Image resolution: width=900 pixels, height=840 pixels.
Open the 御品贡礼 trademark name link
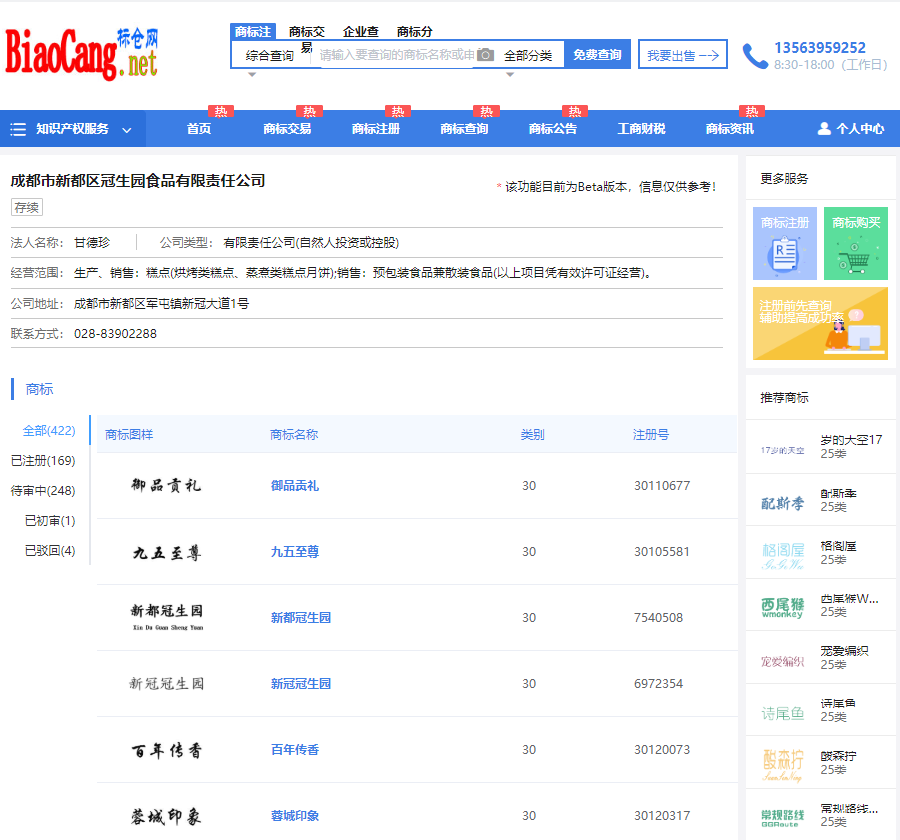point(294,486)
